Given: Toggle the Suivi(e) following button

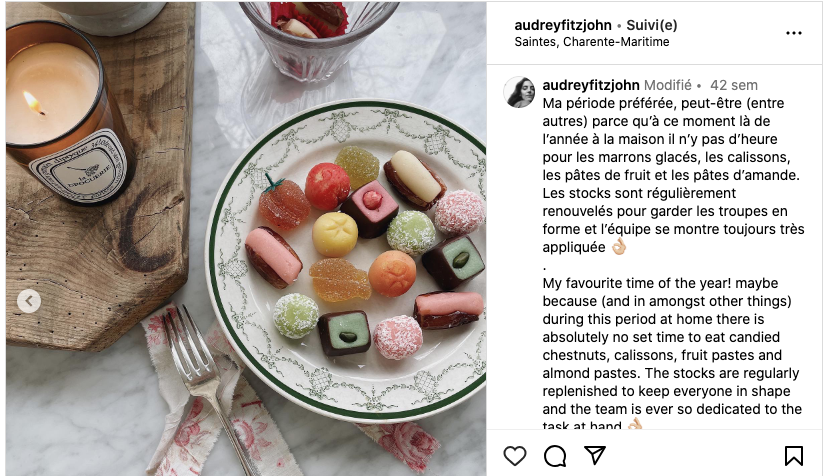Looking at the screenshot, I should pyautogui.click(x=652, y=25).
